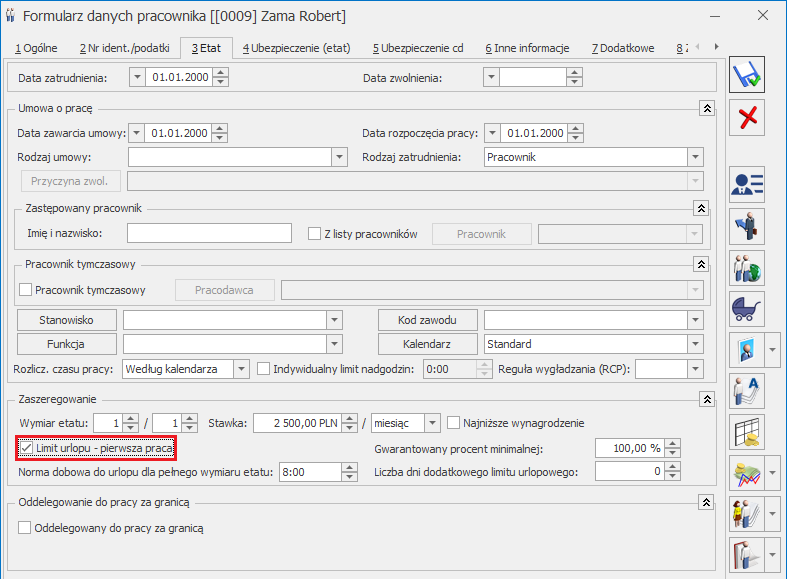Collapse the 'Zaszeregowanie' section

pos(707,399)
